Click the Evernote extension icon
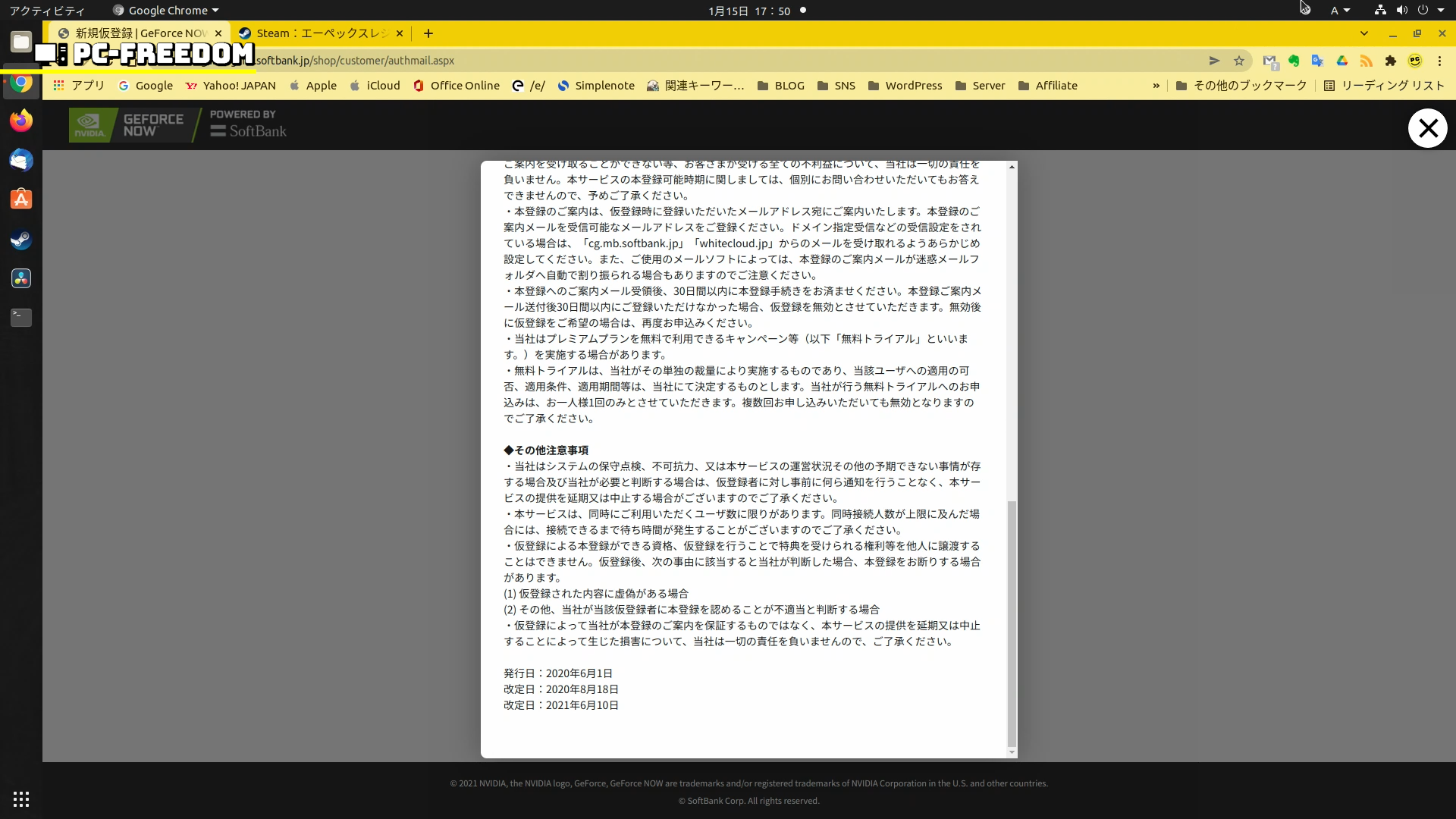The width and height of the screenshot is (1456, 819). (x=1294, y=61)
